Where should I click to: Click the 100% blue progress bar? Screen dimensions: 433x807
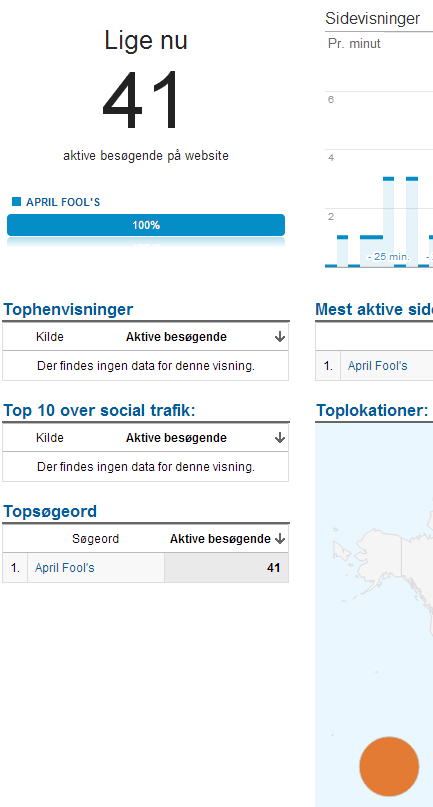[146, 225]
